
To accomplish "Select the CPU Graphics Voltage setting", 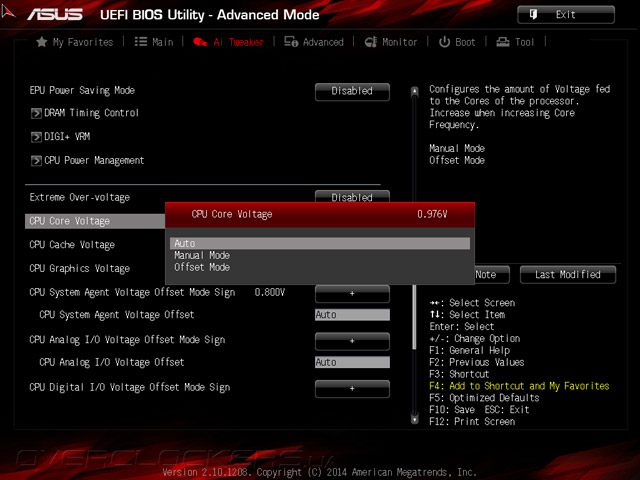I will pyautogui.click(x=80, y=268).
